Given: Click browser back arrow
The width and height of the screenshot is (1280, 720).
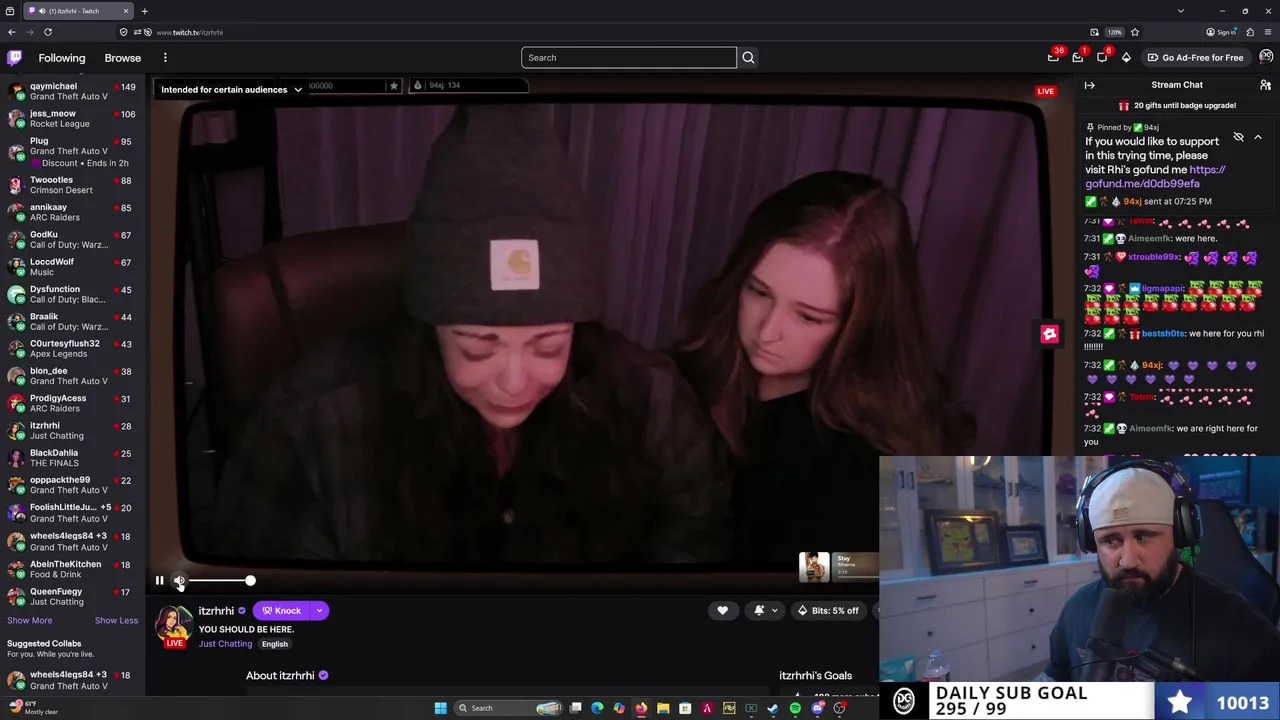Looking at the screenshot, I should tap(12, 32).
